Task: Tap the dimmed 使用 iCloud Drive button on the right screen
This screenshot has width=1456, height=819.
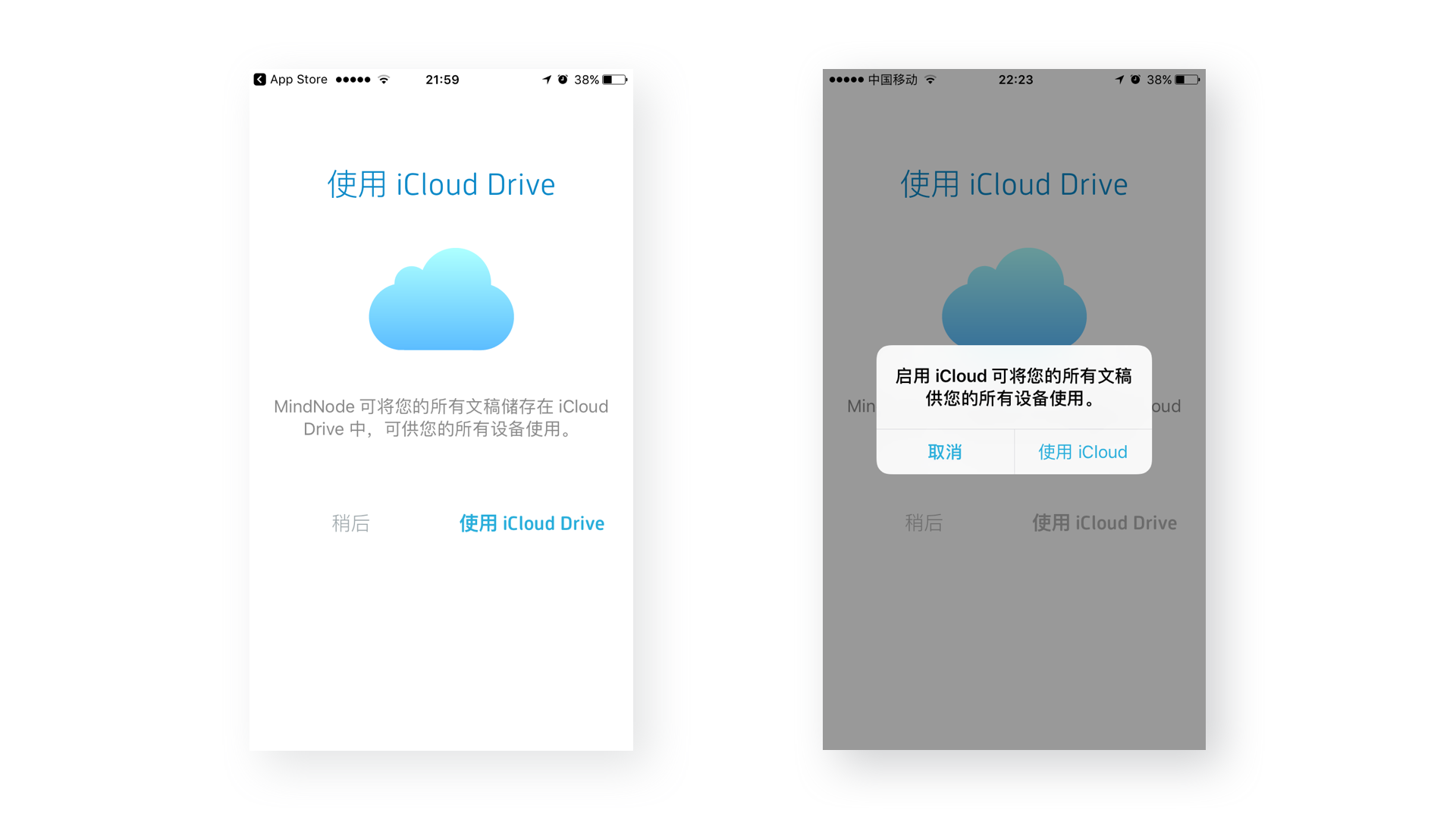Action: coord(1104,522)
